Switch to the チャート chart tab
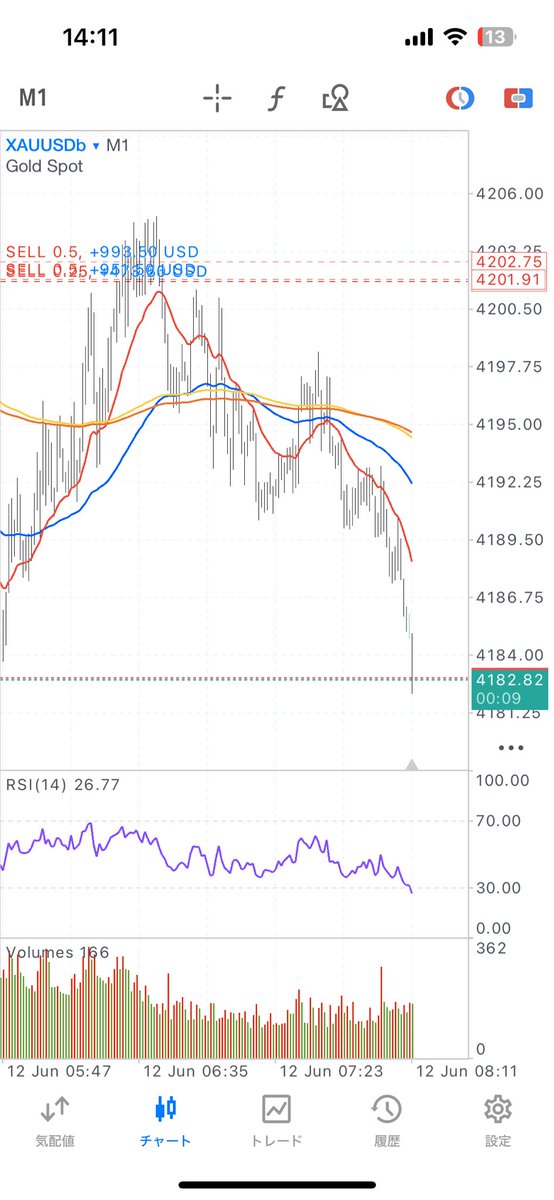This screenshot has width=554, height=1200. pyautogui.click(x=166, y=1120)
